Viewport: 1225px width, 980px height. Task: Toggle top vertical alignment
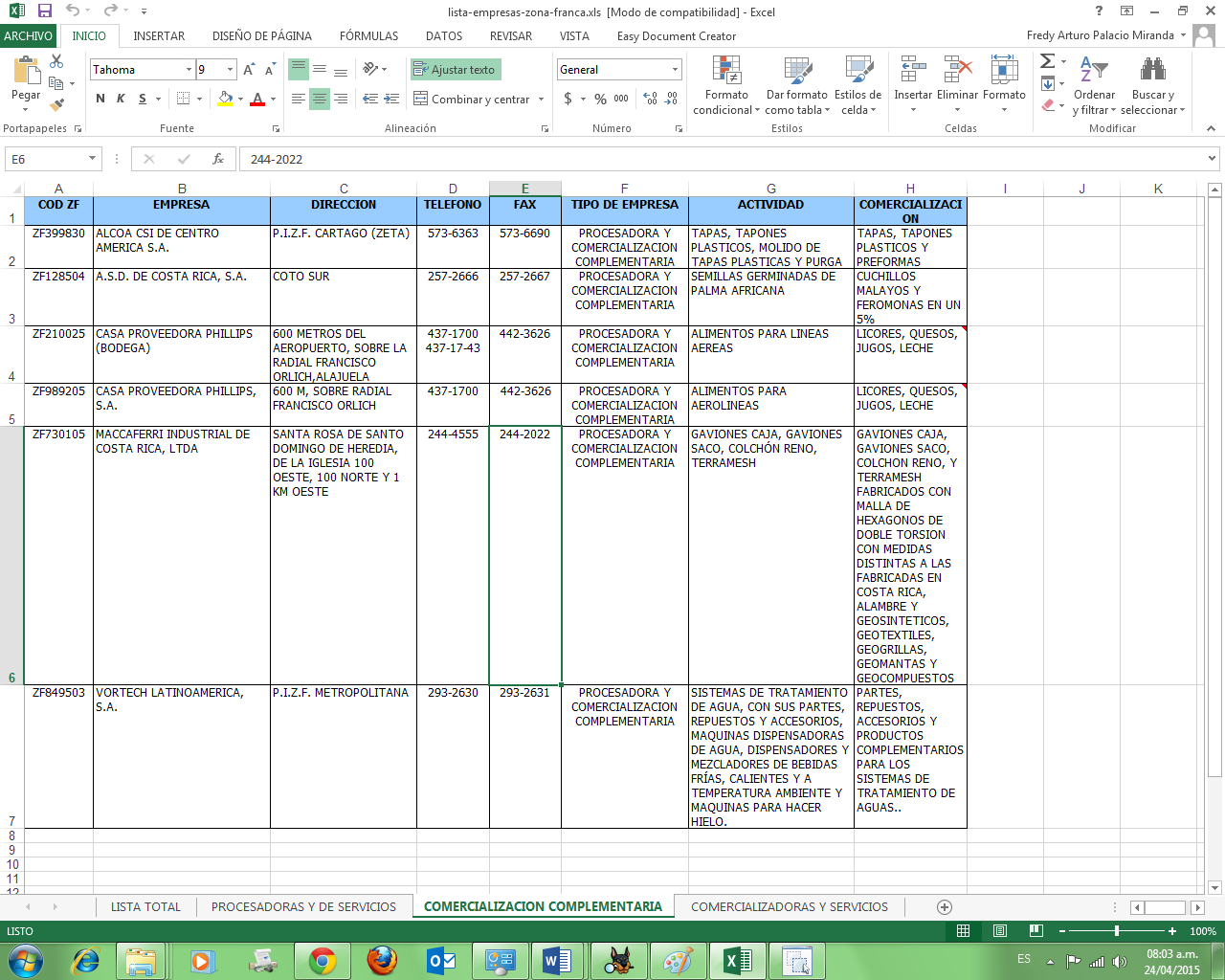click(299, 70)
